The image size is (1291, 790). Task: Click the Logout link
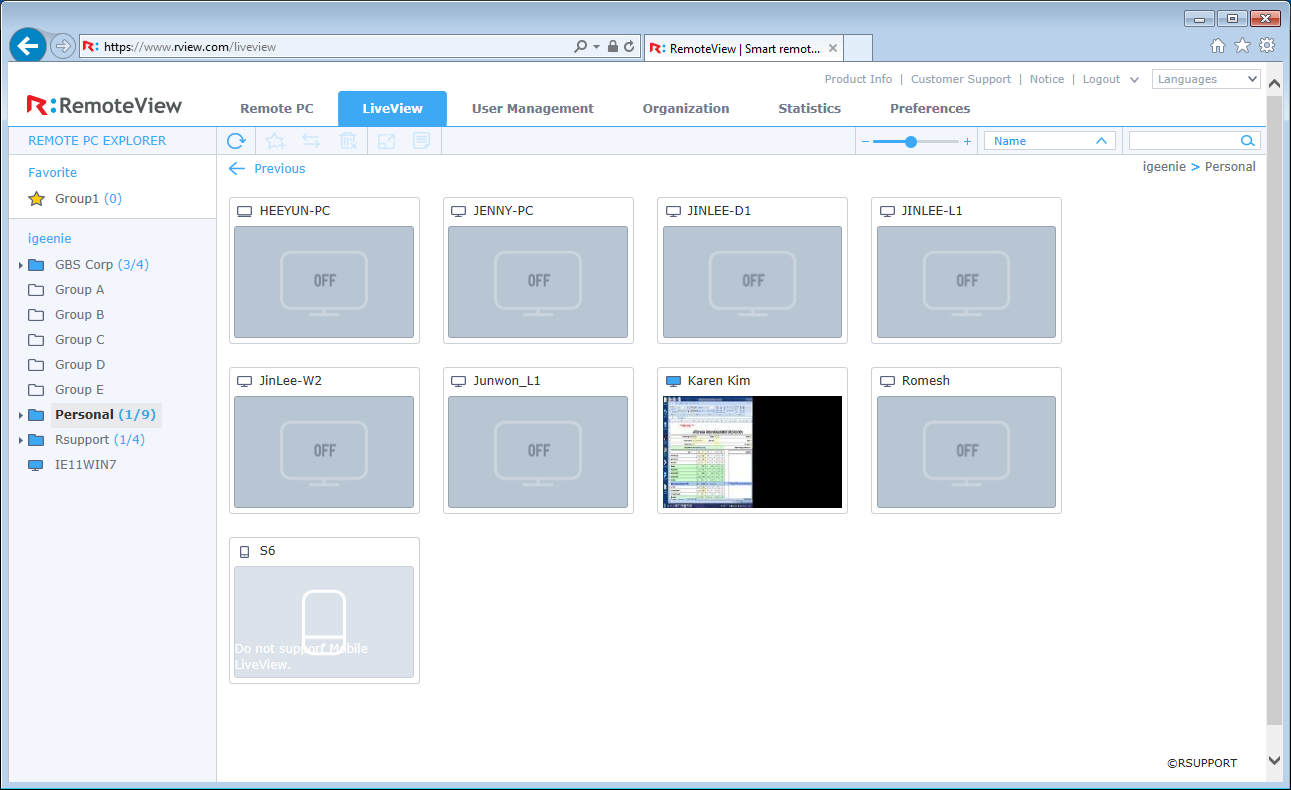(1102, 79)
